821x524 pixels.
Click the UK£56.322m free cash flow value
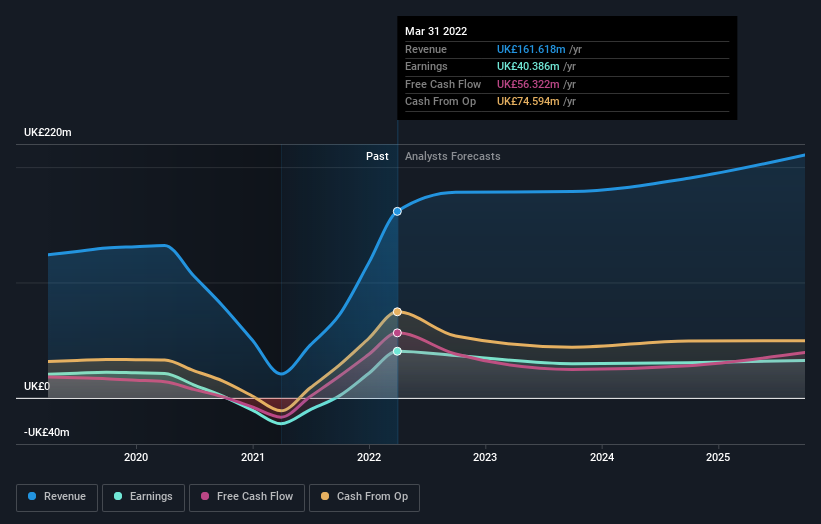528,84
